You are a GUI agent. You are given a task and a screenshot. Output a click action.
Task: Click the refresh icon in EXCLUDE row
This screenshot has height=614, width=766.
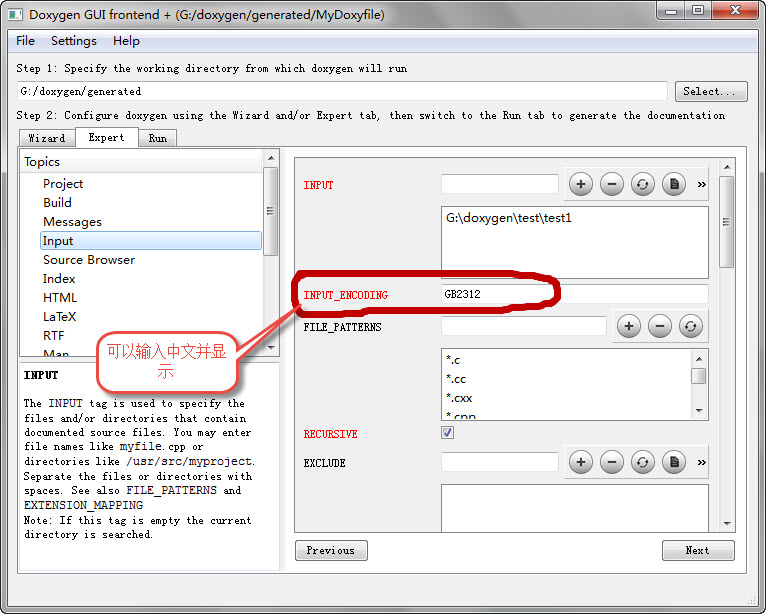[642, 462]
